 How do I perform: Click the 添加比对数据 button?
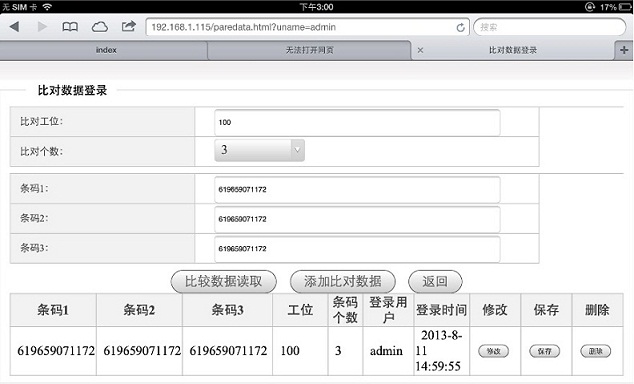[343, 281]
